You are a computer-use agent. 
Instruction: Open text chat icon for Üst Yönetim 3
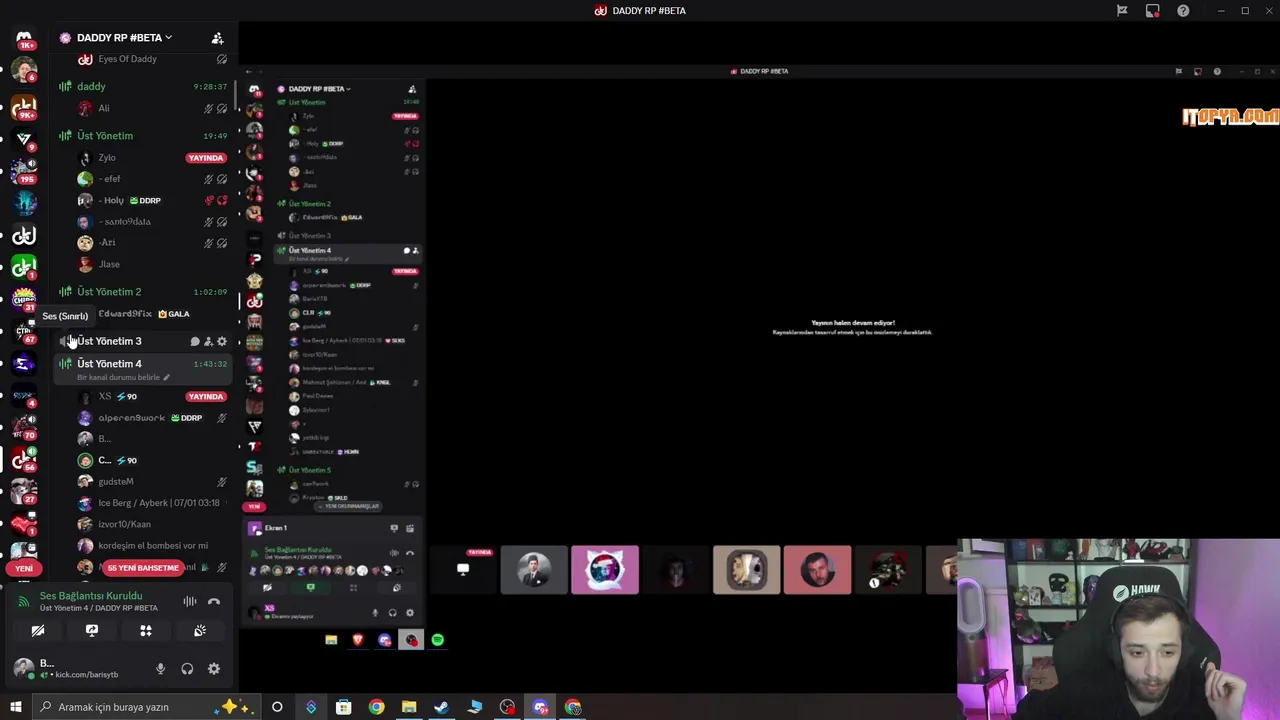point(195,342)
